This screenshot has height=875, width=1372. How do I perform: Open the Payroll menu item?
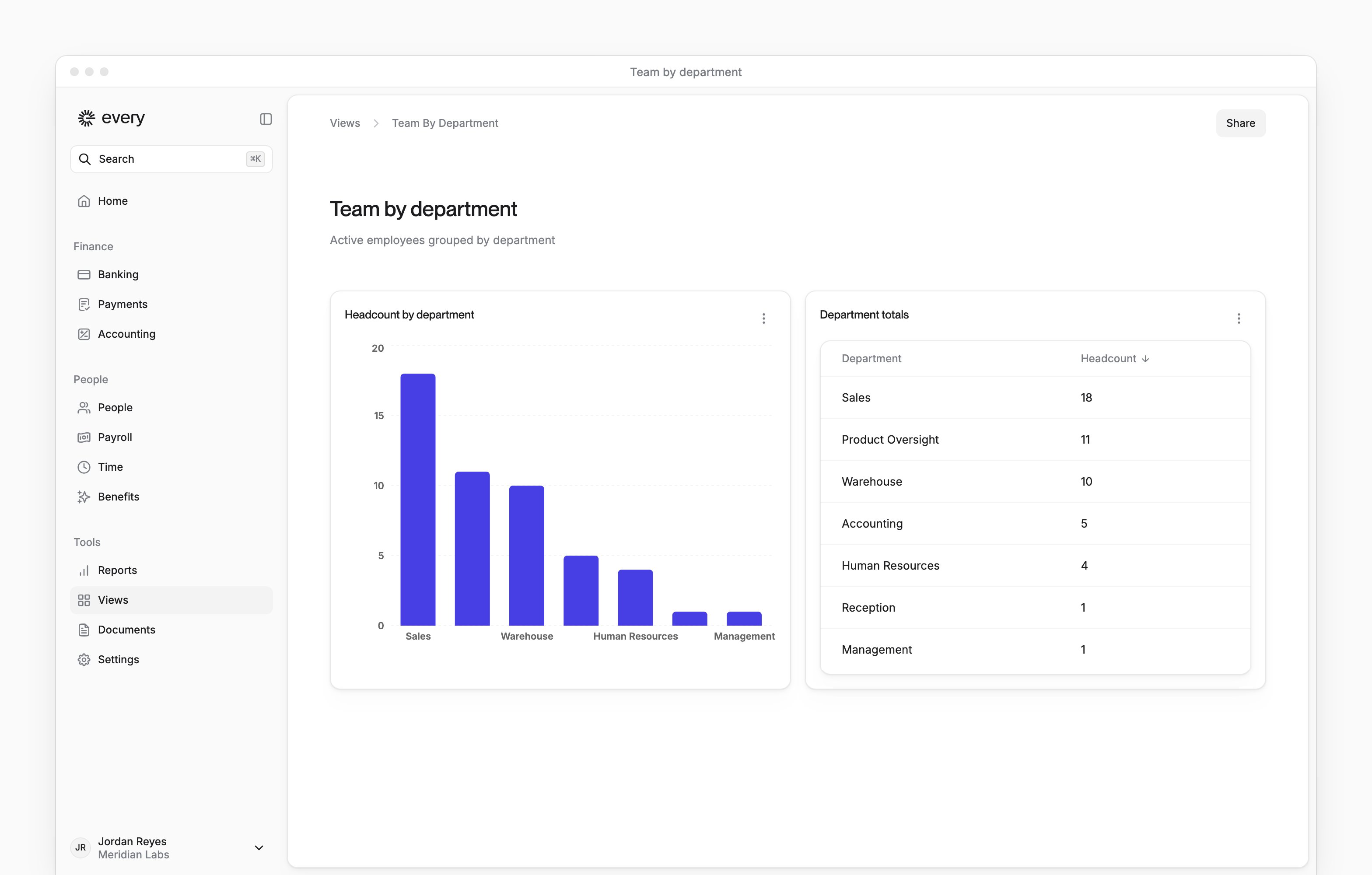[x=171, y=437]
